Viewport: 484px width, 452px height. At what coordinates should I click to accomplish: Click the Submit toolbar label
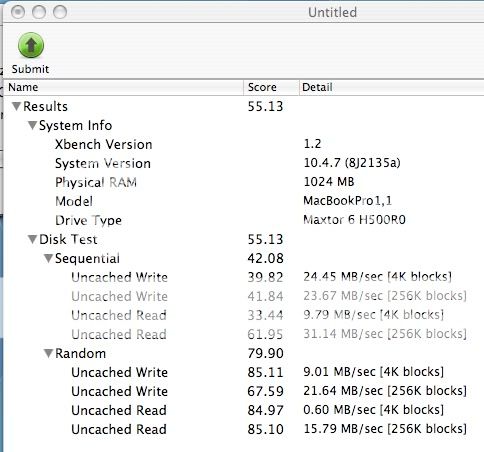(x=30, y=69)
